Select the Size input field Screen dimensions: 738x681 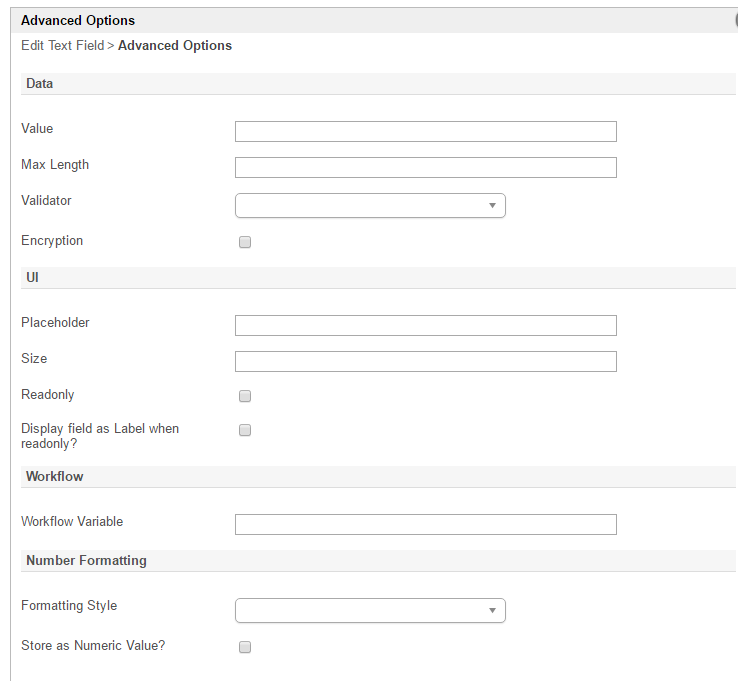[425, 361]
